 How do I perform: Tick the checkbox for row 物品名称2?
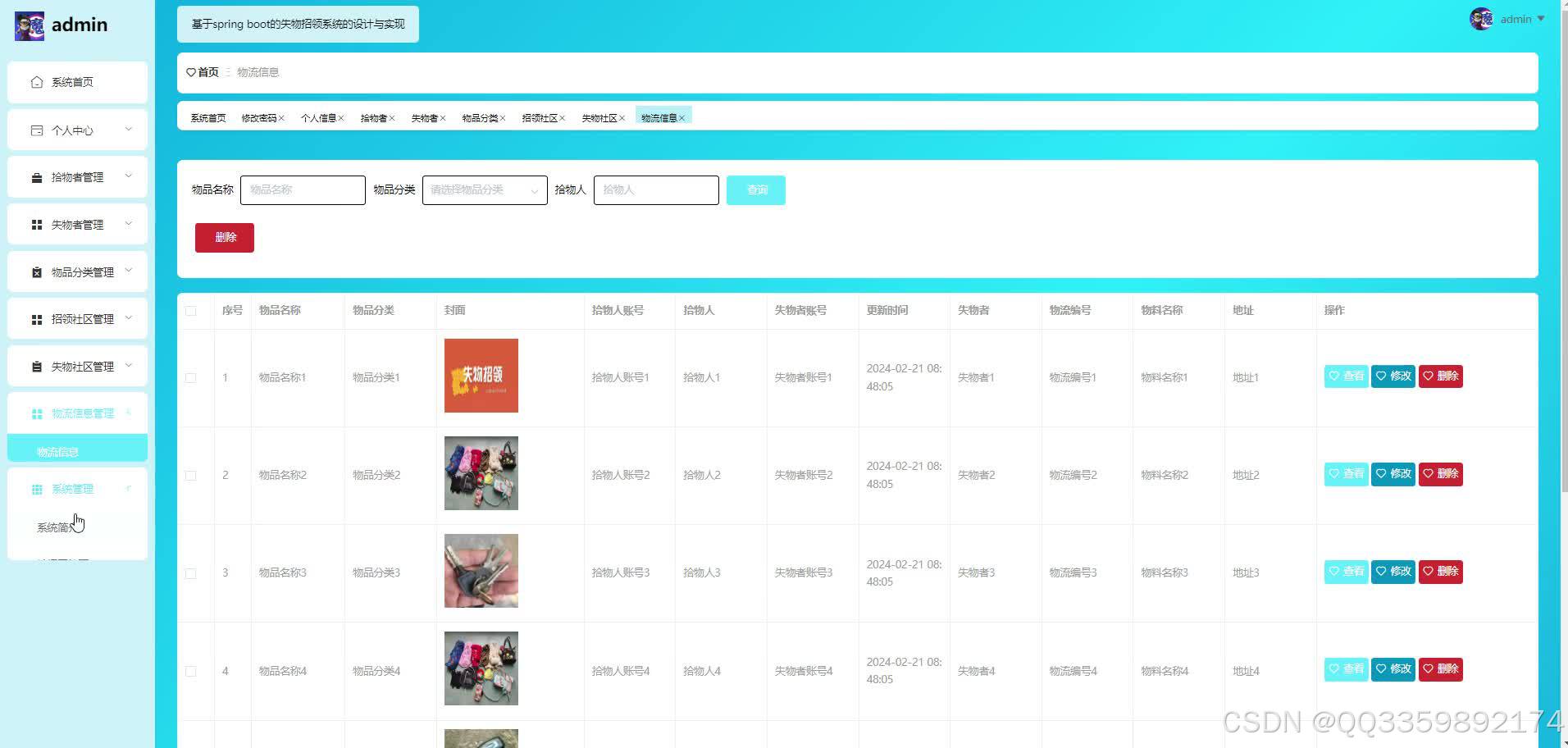191,476
